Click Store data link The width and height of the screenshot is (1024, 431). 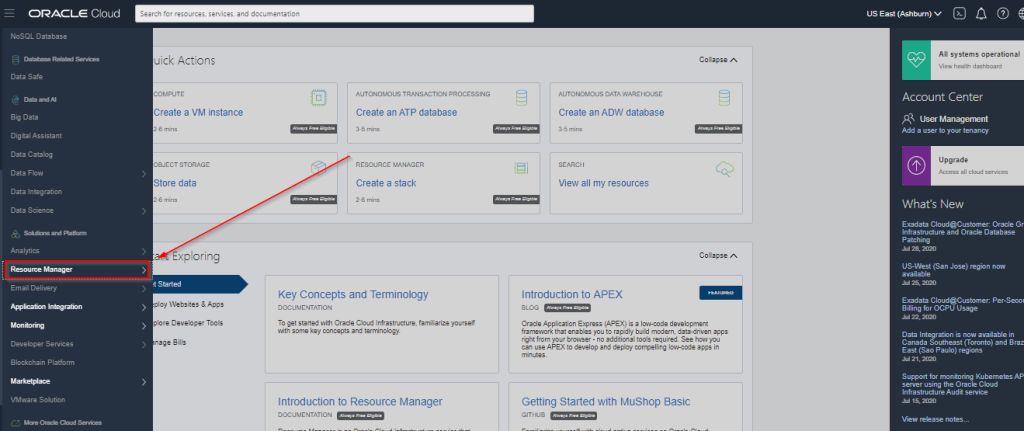[175, 183]
